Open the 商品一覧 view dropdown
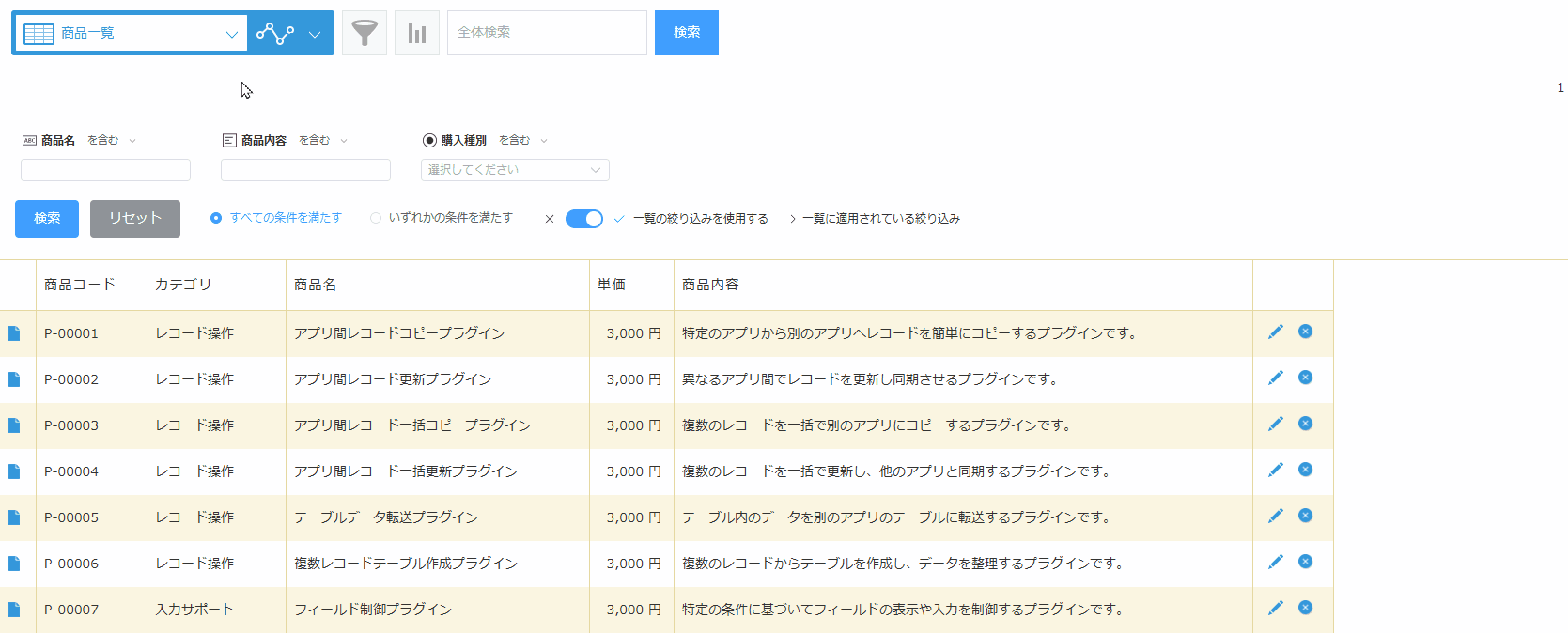The width and height of the screenshot is (1568, 633). click(x=131, y=33)
